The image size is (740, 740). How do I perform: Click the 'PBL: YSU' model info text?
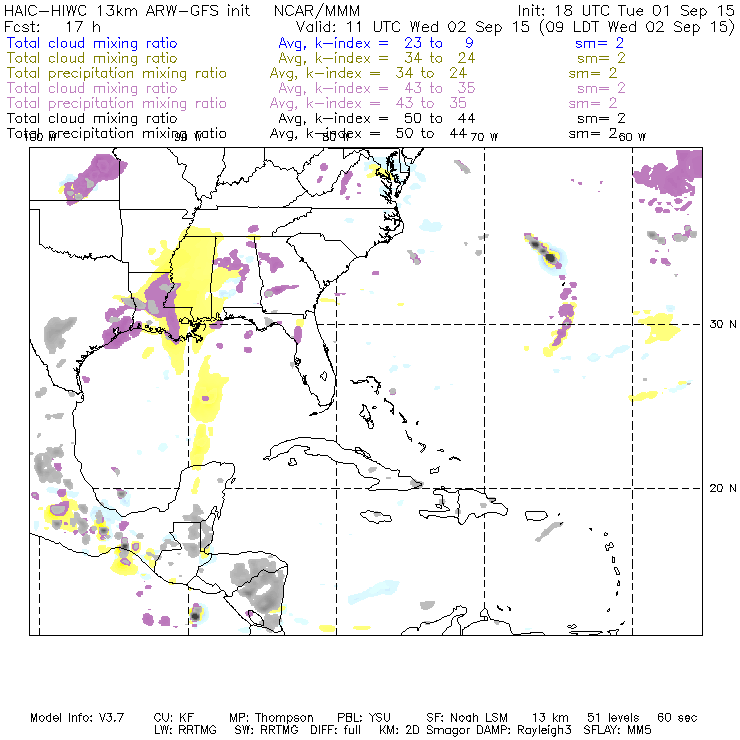click(364, 718)
